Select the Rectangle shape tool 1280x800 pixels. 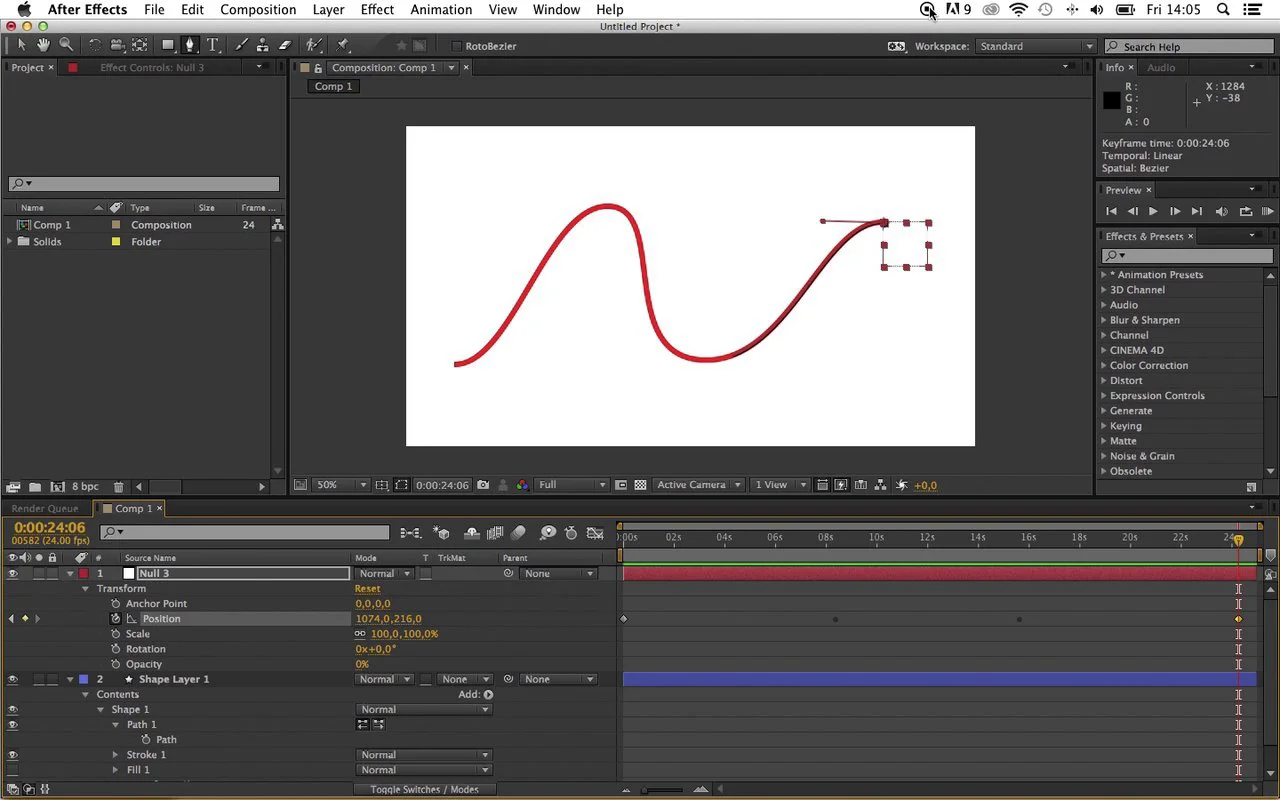click(x=167, y=45)
